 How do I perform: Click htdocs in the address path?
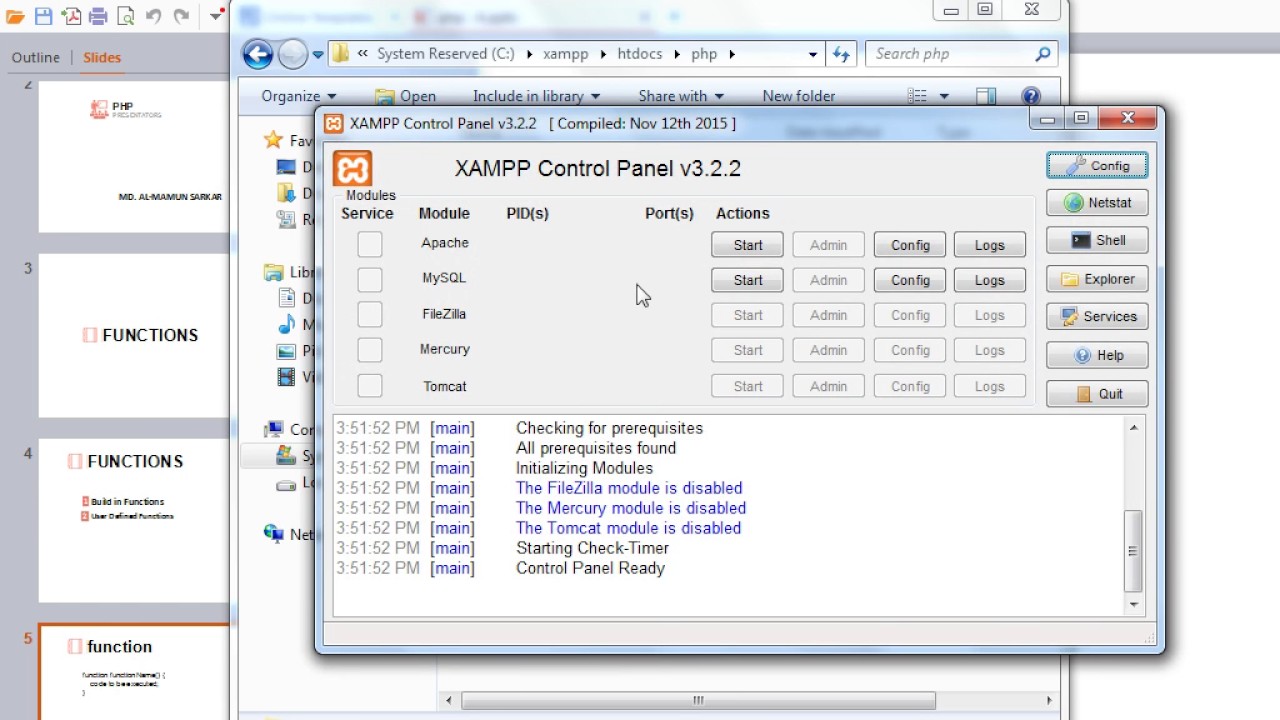pos(639,54)
